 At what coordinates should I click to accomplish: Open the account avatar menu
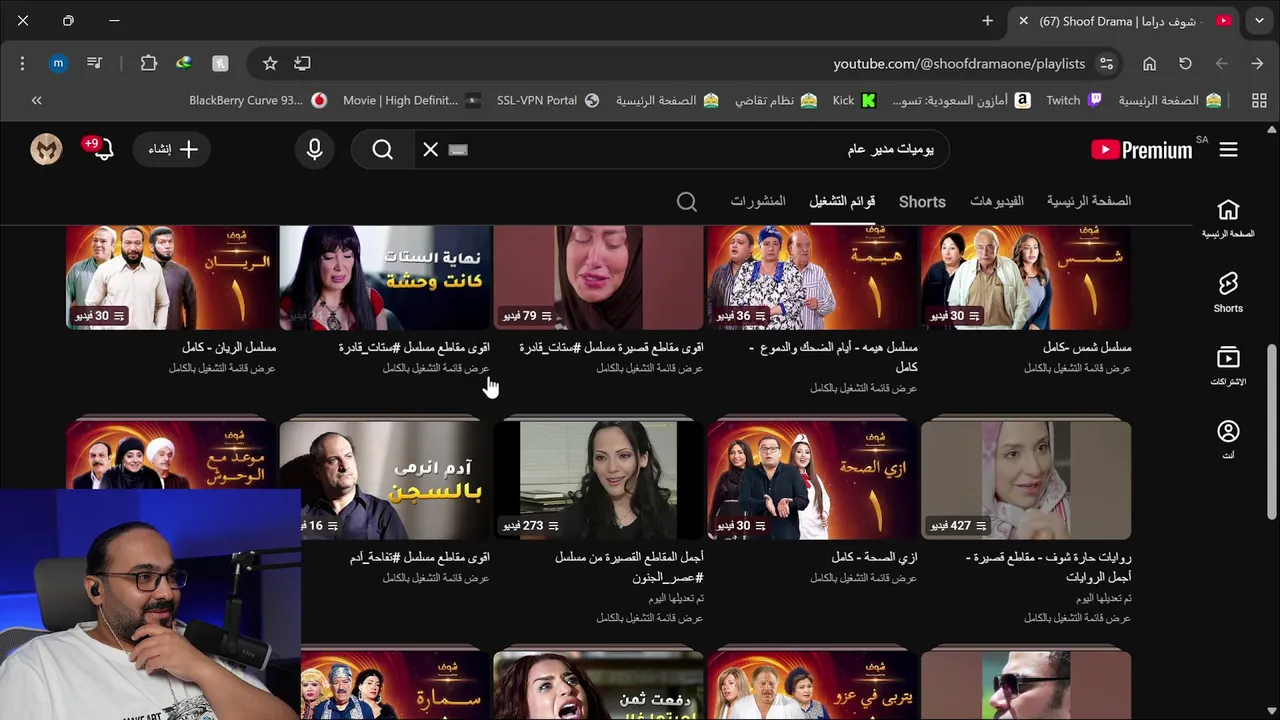[x=46, y=149]
